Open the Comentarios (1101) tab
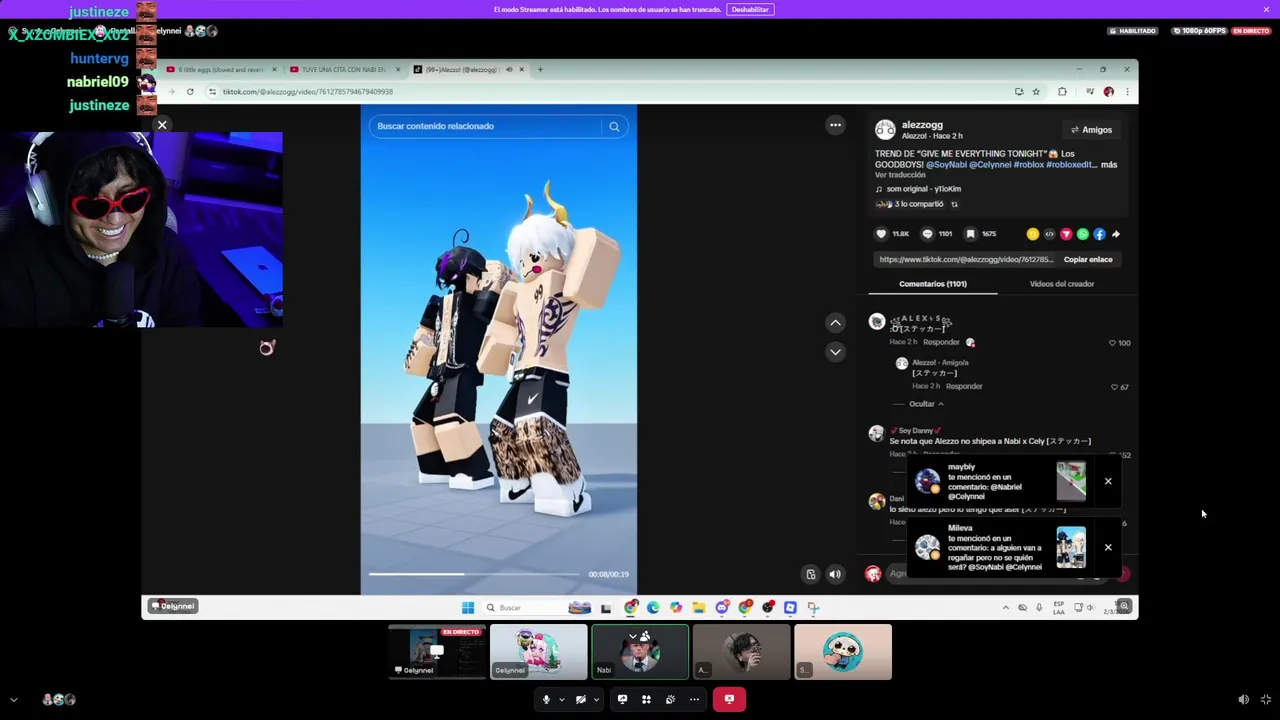Image resolution: width=1280 pixels, height=720 pixels. 933,284
